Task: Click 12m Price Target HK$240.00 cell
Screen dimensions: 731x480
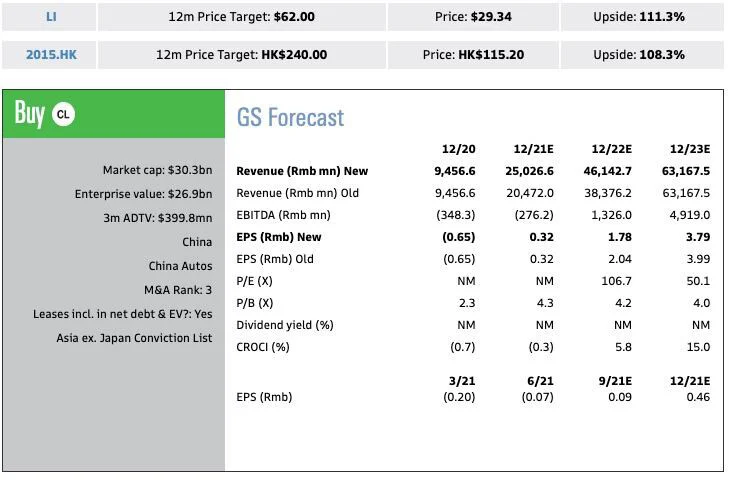Action: 241,55
